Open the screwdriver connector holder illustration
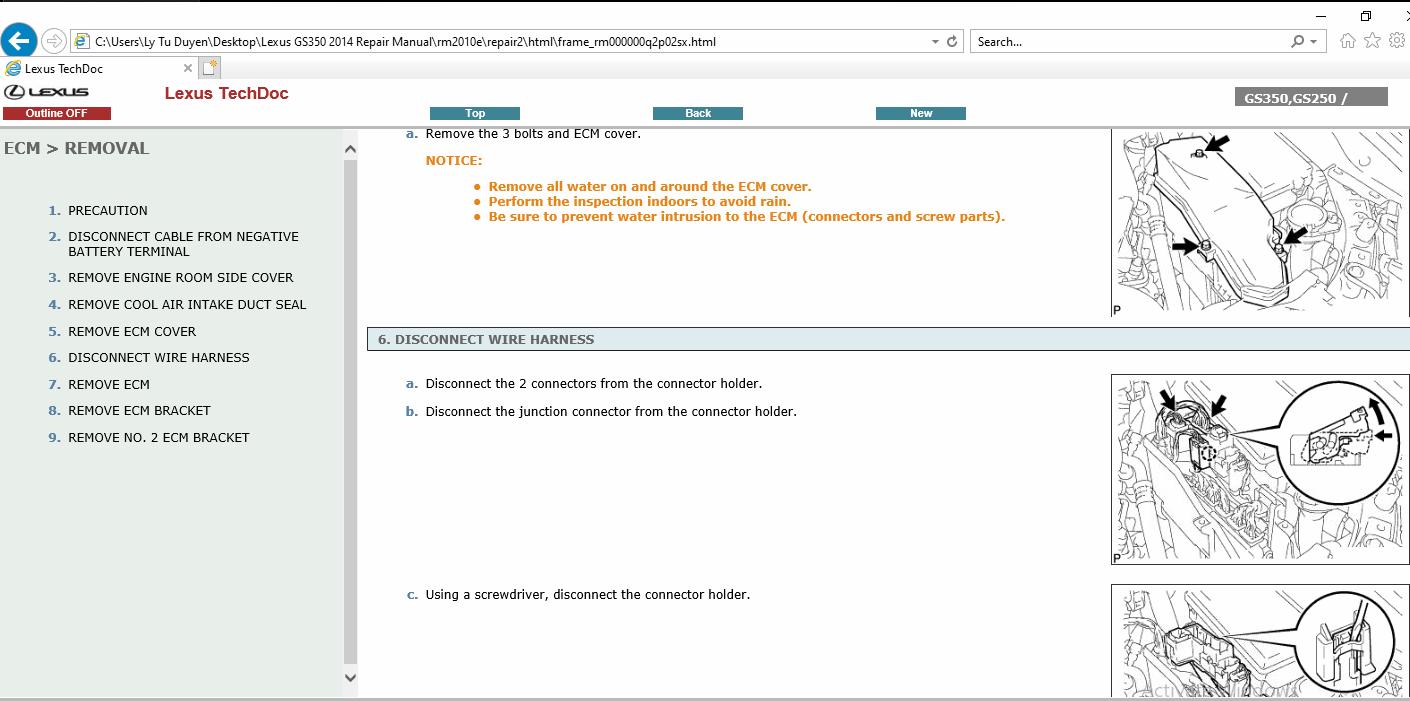 point(1261,641)
